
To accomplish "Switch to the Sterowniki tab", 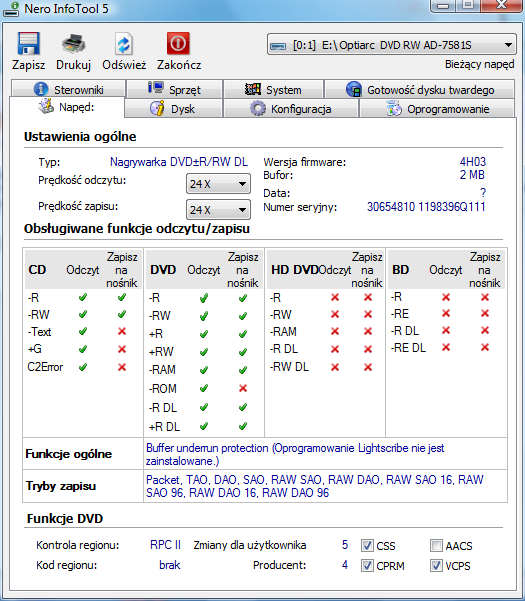I will tap(69, 89).
